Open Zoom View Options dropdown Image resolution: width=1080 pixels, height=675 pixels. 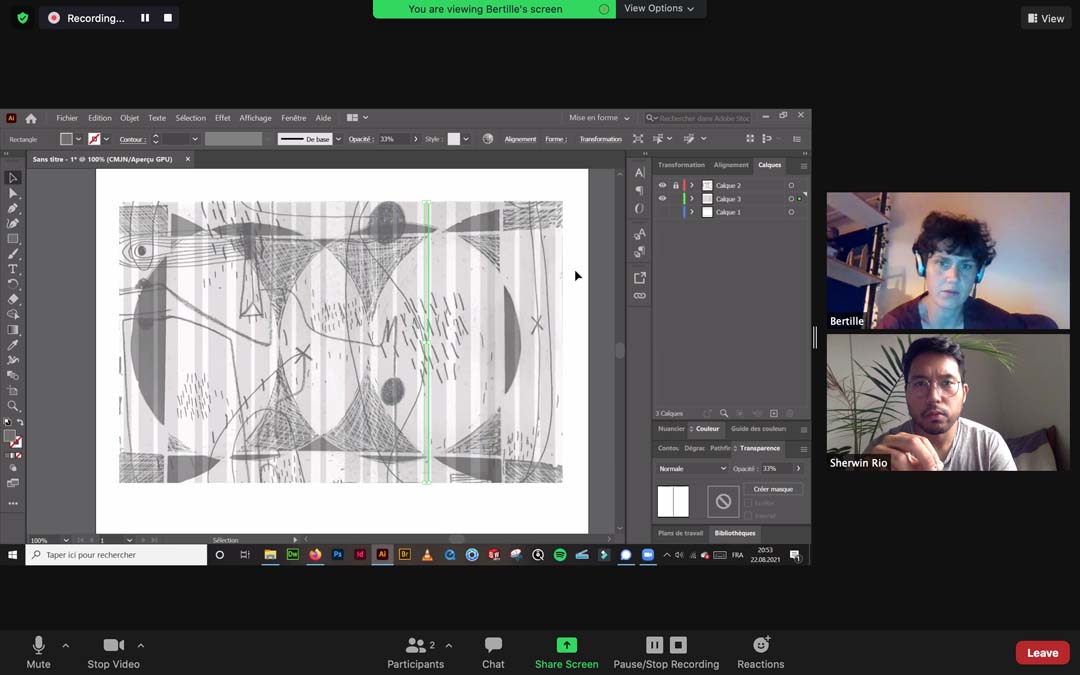click(x=659, y=8)
